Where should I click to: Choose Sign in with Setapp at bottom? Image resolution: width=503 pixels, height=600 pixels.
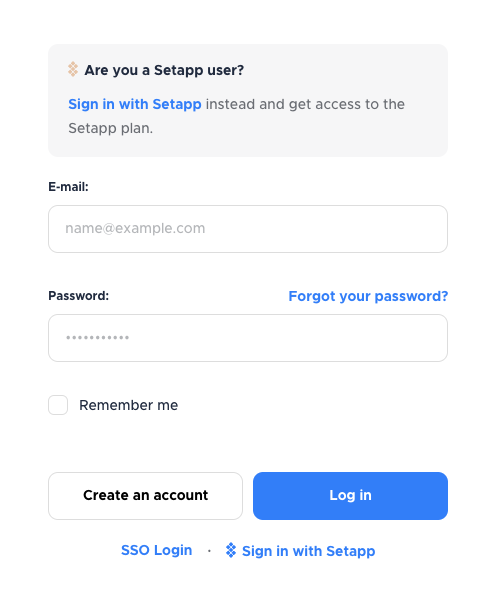pos(308,551)
